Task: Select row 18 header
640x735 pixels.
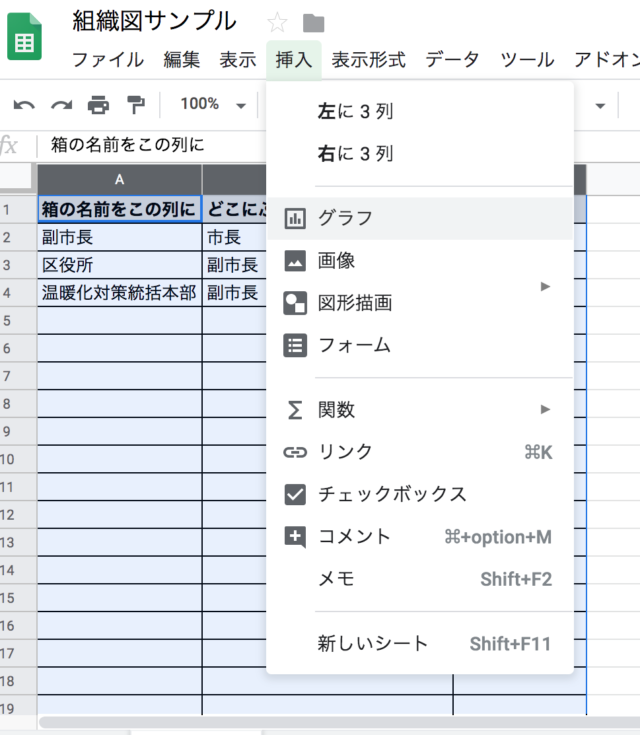Action: coord(18,681)
